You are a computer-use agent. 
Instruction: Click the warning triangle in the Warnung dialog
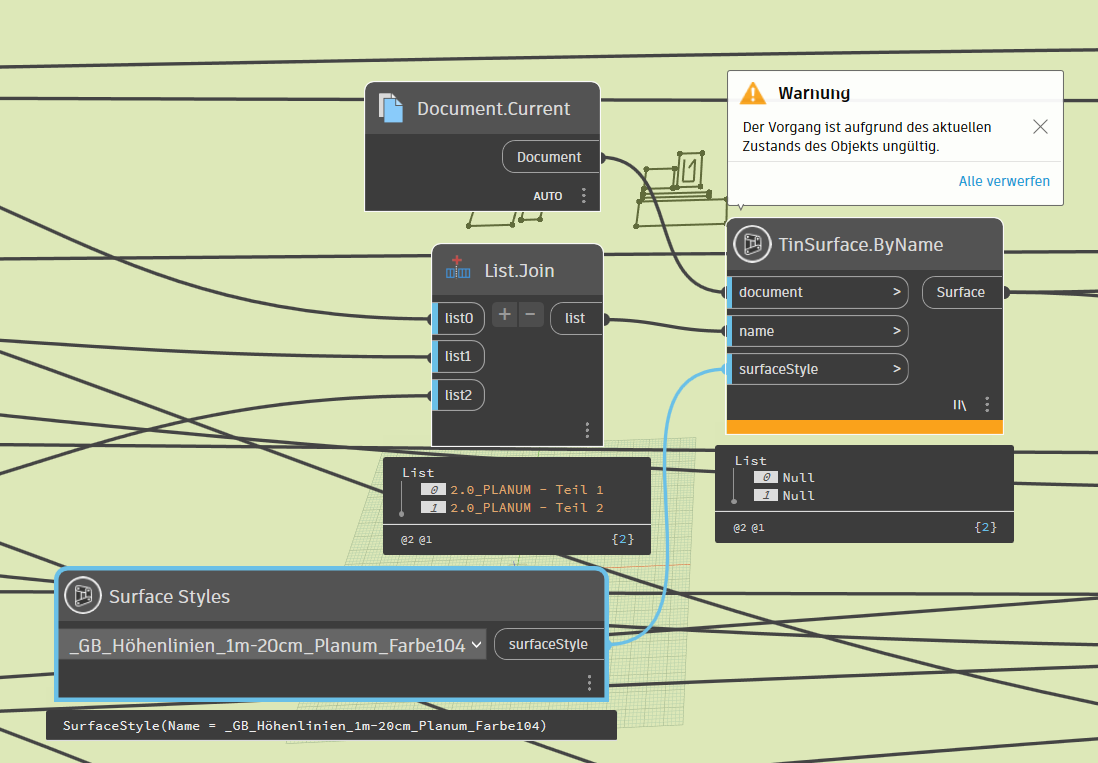coord(754,92)
